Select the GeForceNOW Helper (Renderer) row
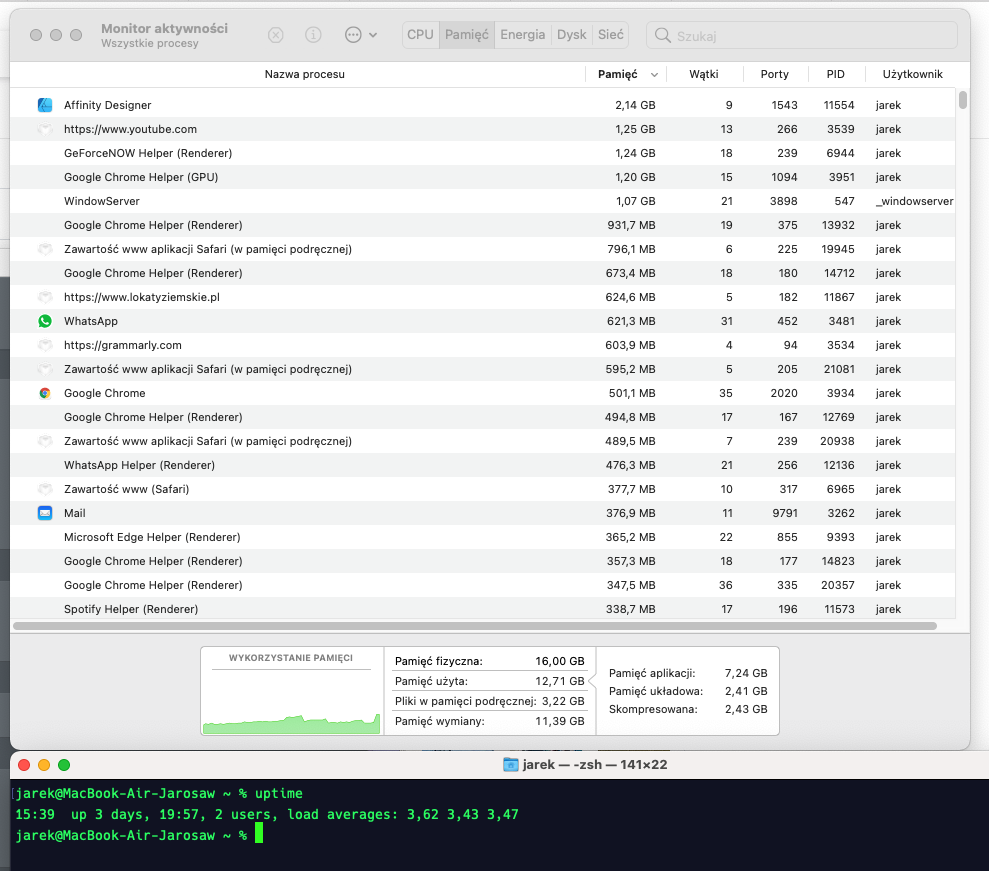989x871 pixels. coord(483,153)
